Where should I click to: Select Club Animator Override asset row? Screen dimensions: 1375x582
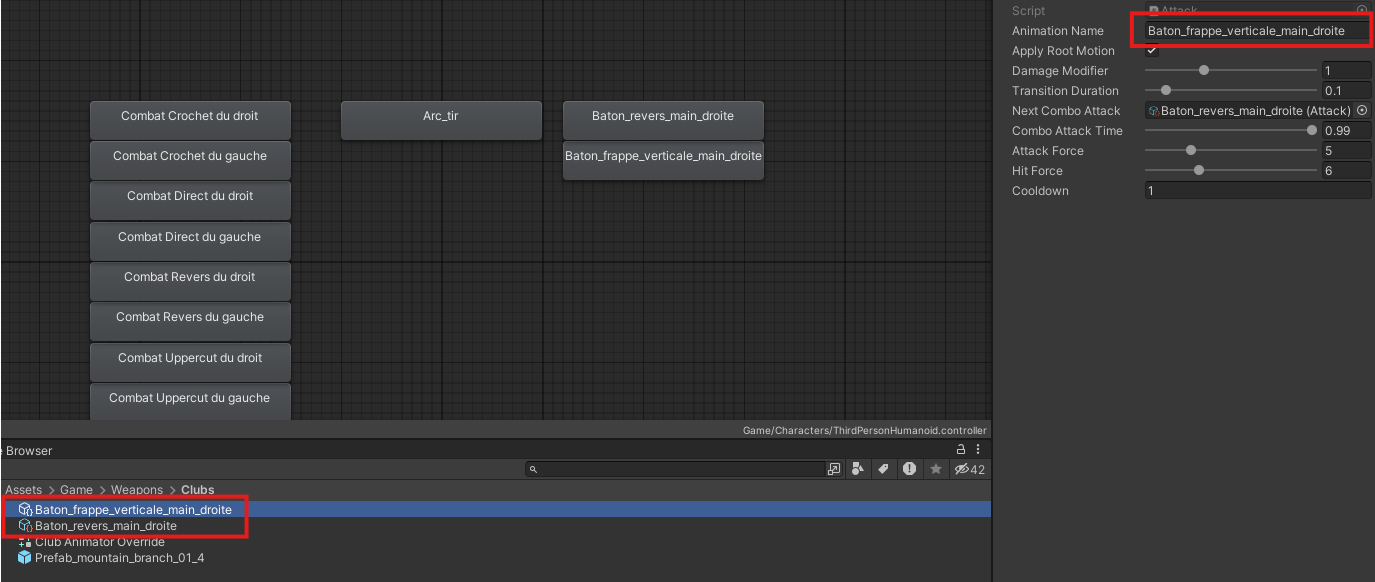click(496, 542)
